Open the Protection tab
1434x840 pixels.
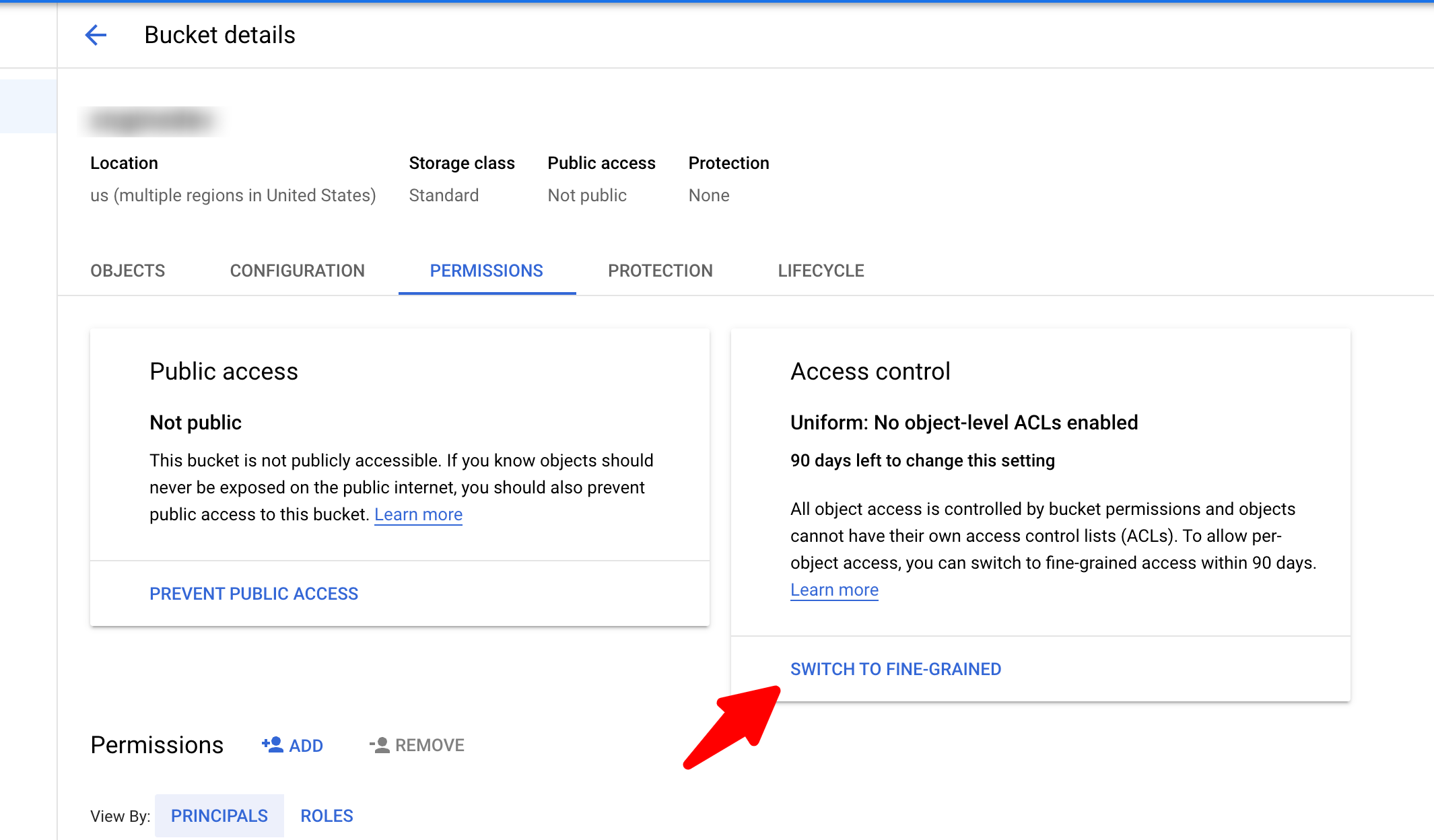pyautogui.click(x=660, y=271)
